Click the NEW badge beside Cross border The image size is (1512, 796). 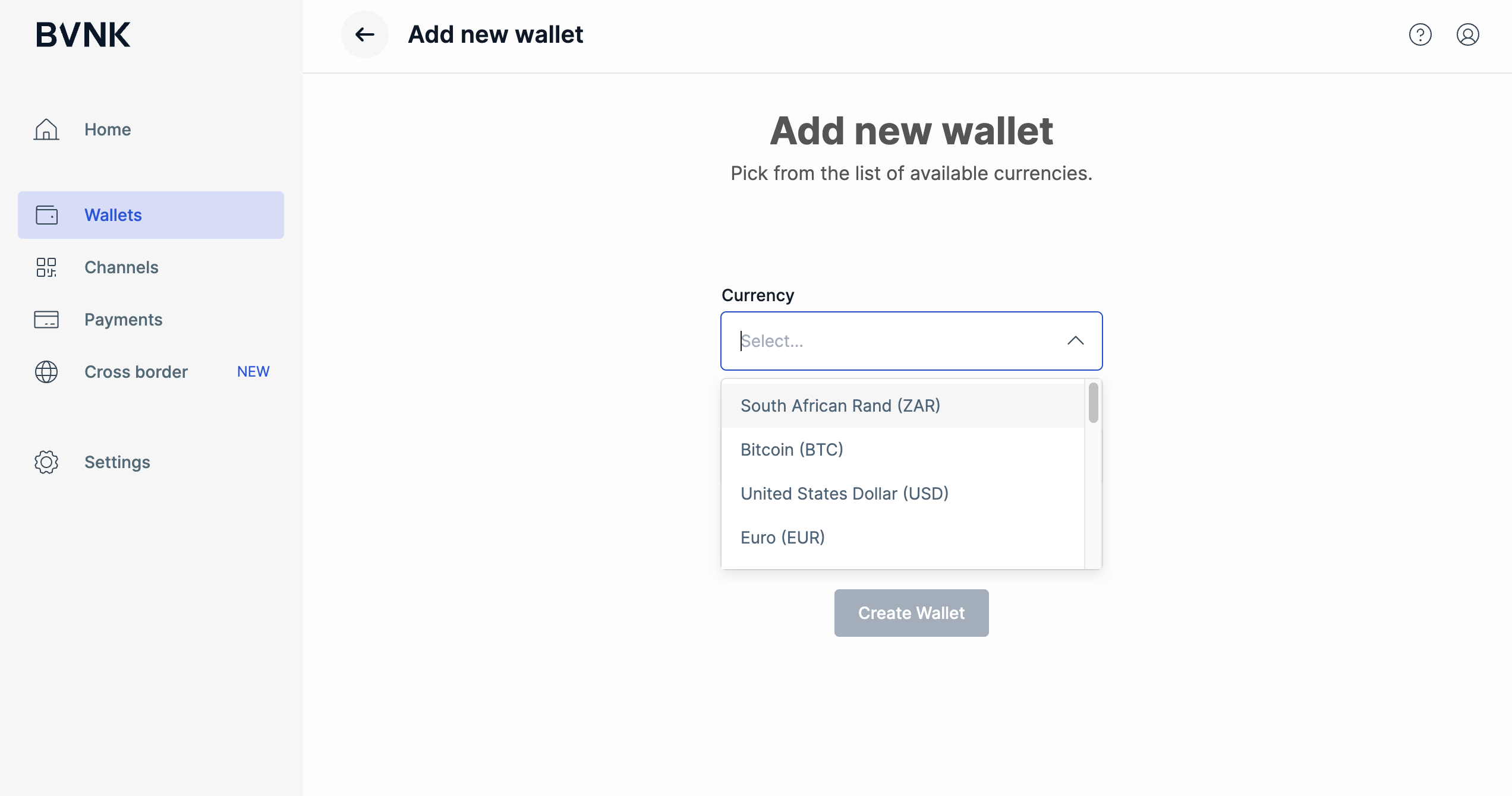(253, 371)
